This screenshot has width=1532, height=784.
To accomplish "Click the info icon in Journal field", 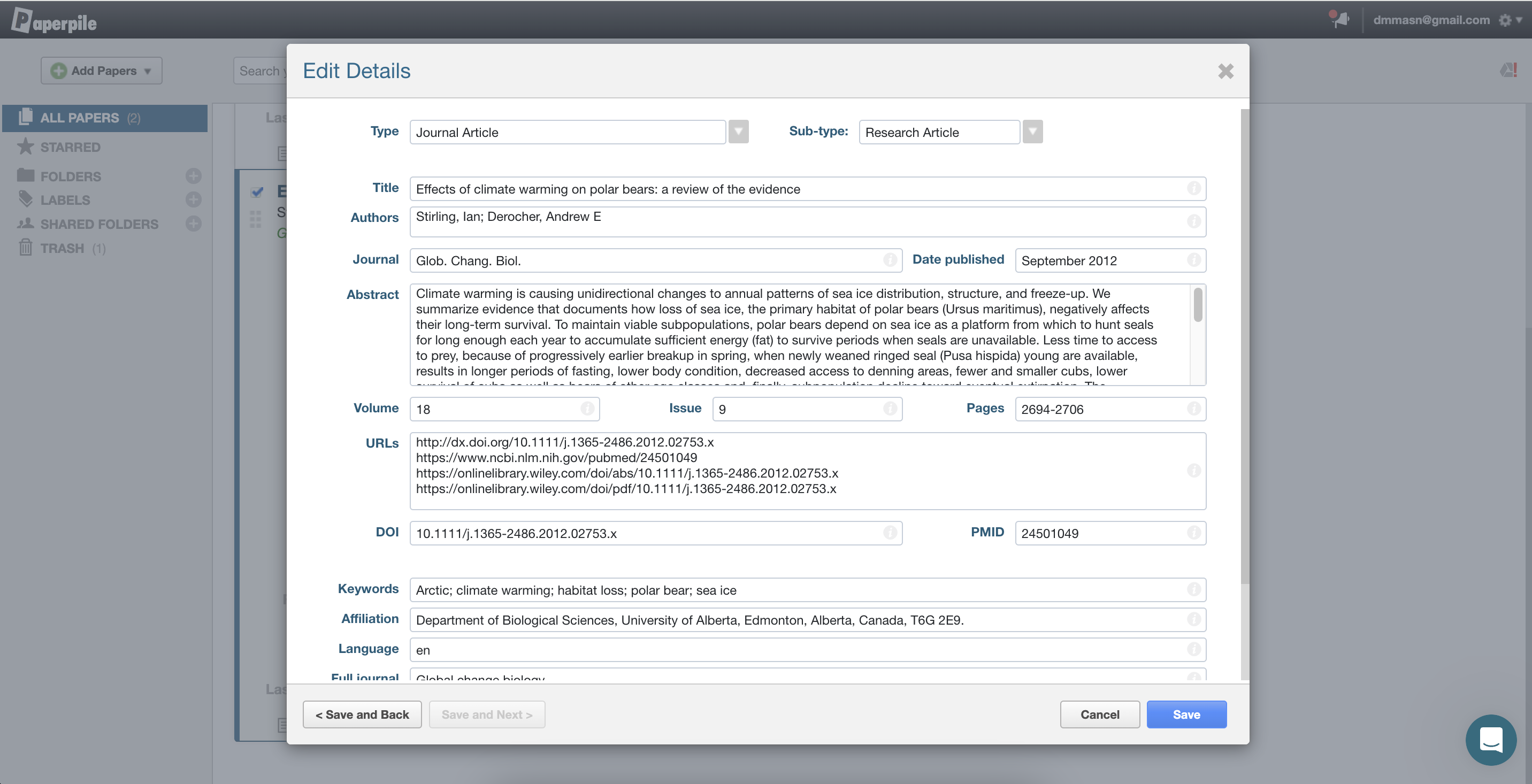I will pyautogui.click(x=890, y=260).
